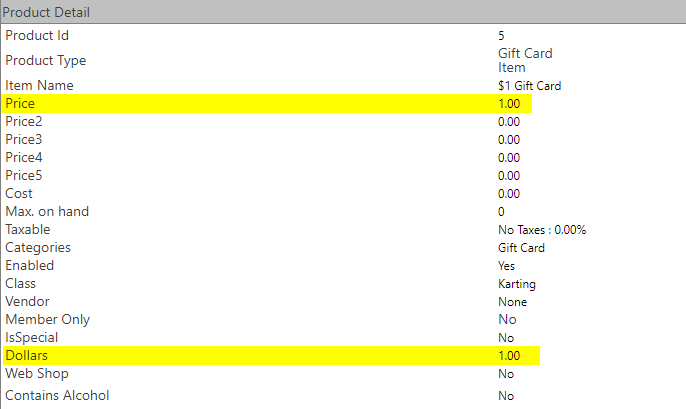Select the Price2 value
Image resolution: width=686 pixels, height=409 pixels.
509,122
